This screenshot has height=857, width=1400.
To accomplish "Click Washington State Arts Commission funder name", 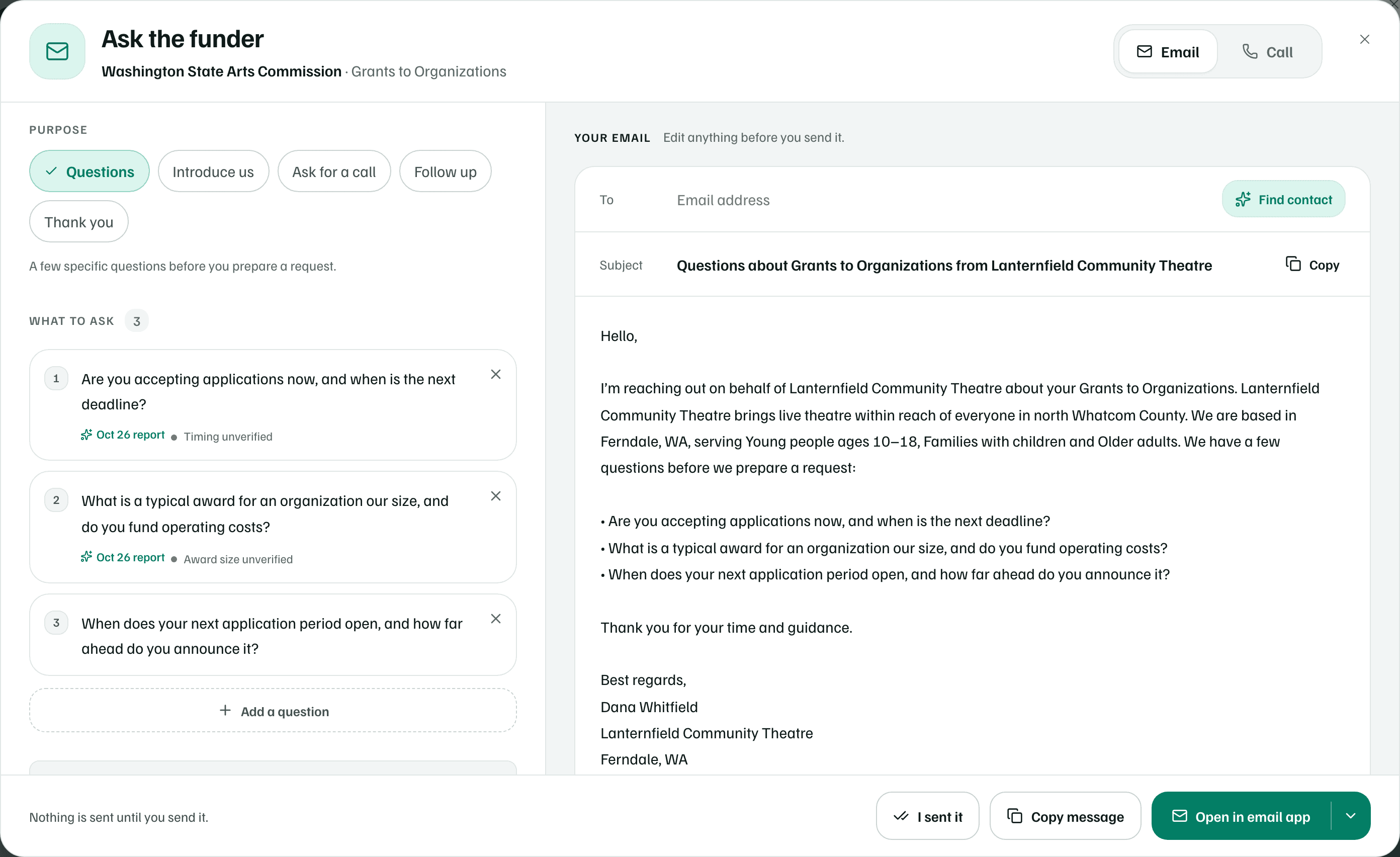I will [222, 71].
